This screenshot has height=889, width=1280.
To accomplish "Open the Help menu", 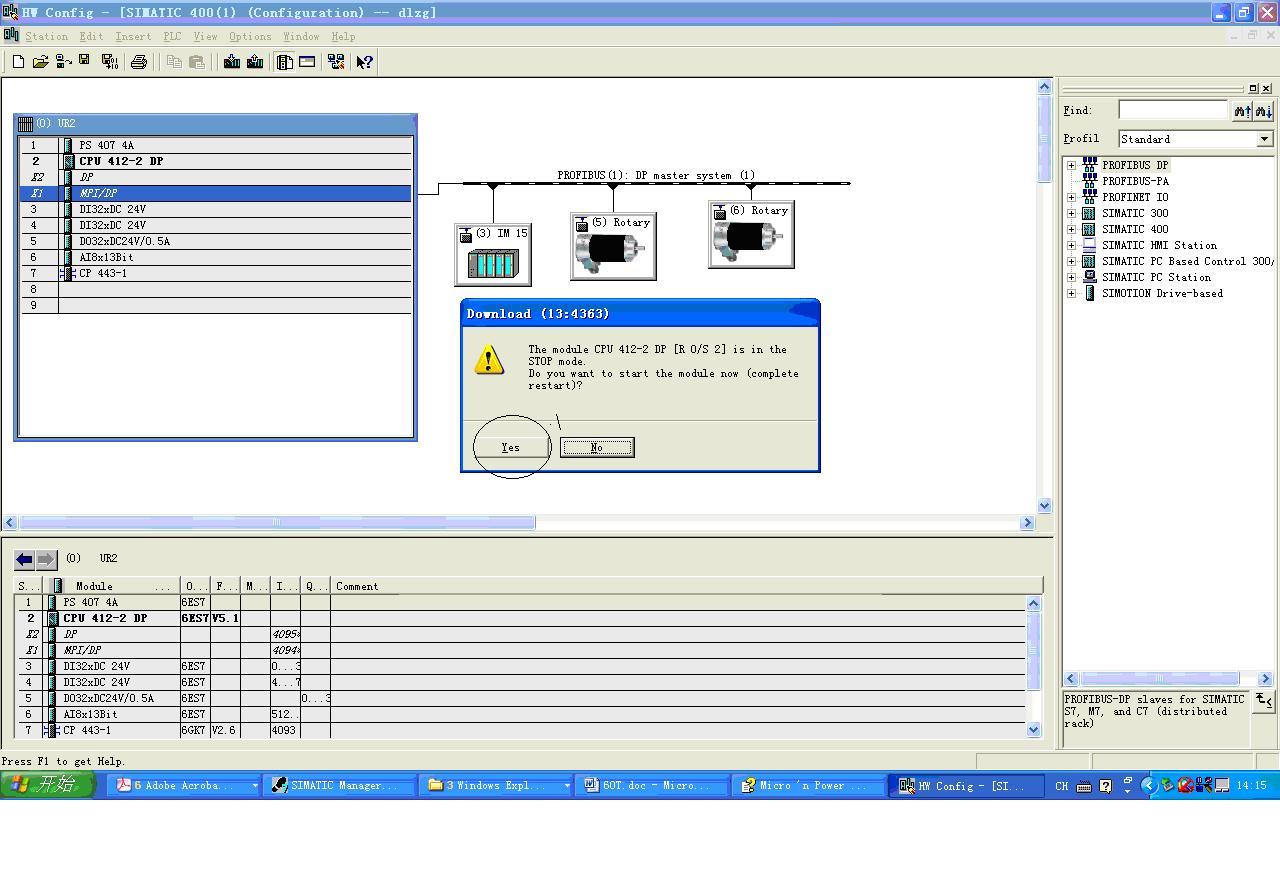I will pyautogui.click(x=343, y=36).
